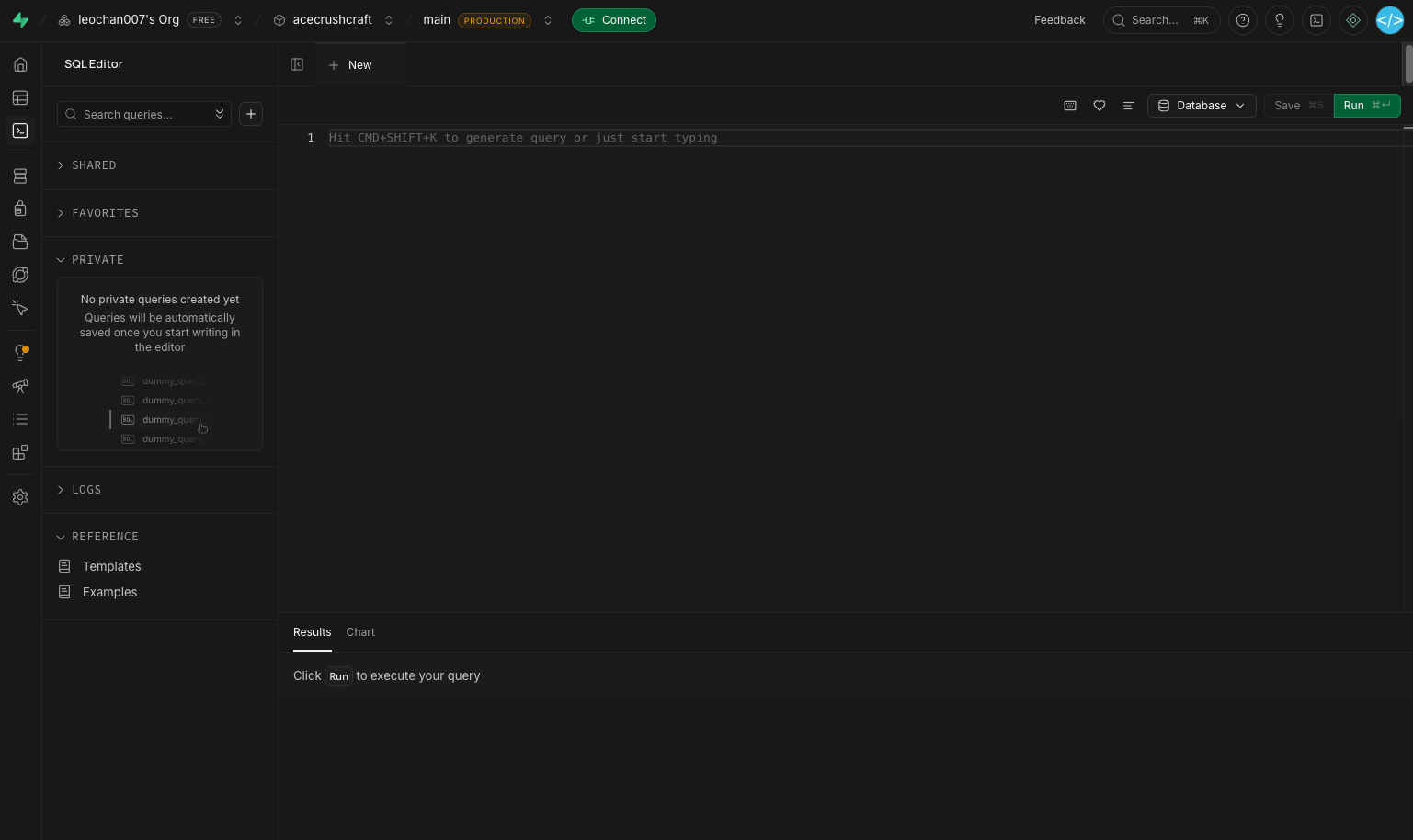Image resolution: width=1413 pixels, height=840 pixels.
Task: Open the project switcher beside acecrushcraft
Action: (x=389, y=20)
